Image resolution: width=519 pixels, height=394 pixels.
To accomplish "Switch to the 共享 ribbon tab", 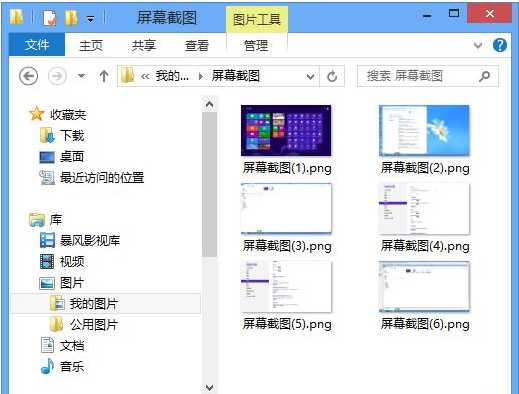I will (x=144, y=45).
